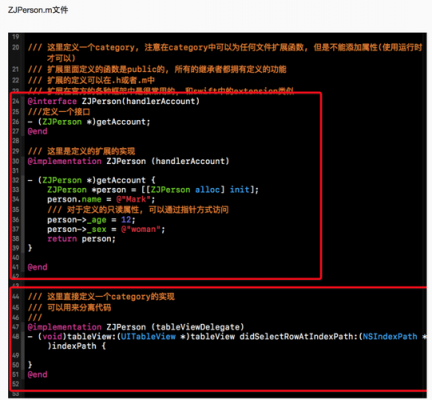Click line number 24 in the gutter

click(x=16, y=101)
